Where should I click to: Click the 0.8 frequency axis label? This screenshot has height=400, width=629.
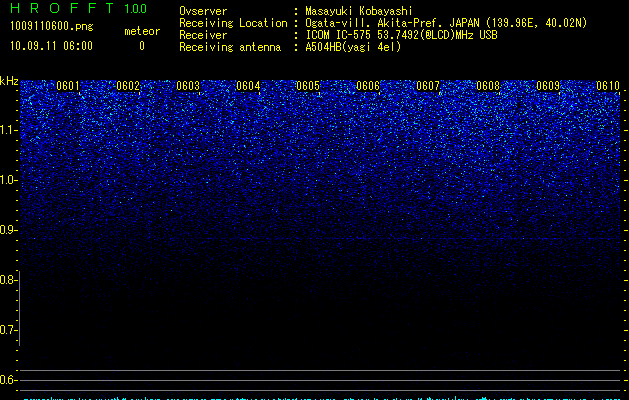pyautogui.click(x=8, y=280)
